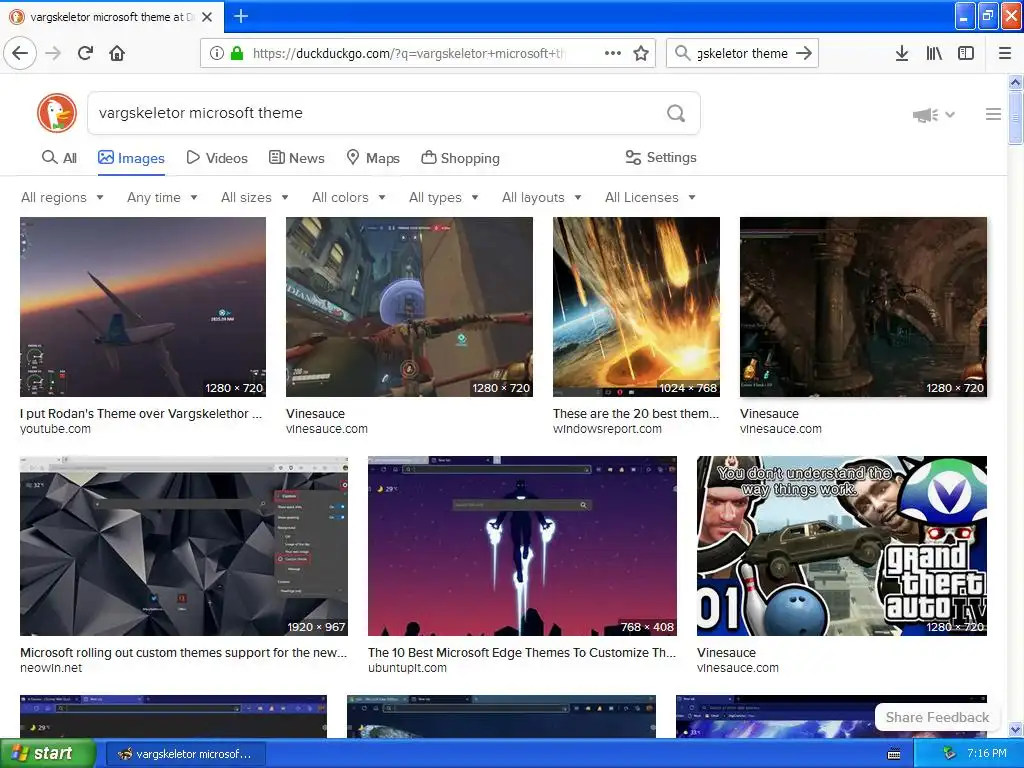Viewport: 1024px width, 768px height.
Task: Click the tray icon beside the clock
Action: tap(950, 754)
